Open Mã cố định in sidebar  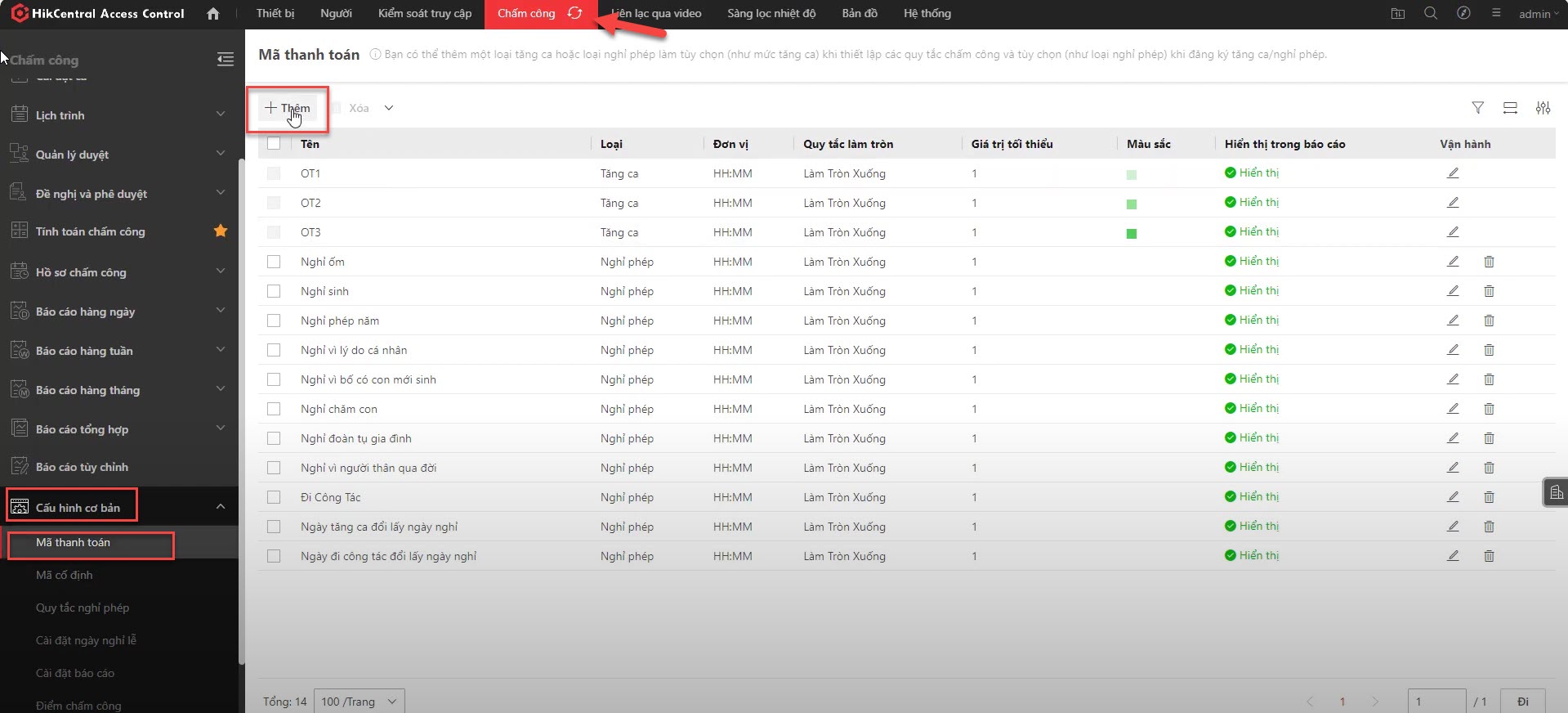pos(65,575)
